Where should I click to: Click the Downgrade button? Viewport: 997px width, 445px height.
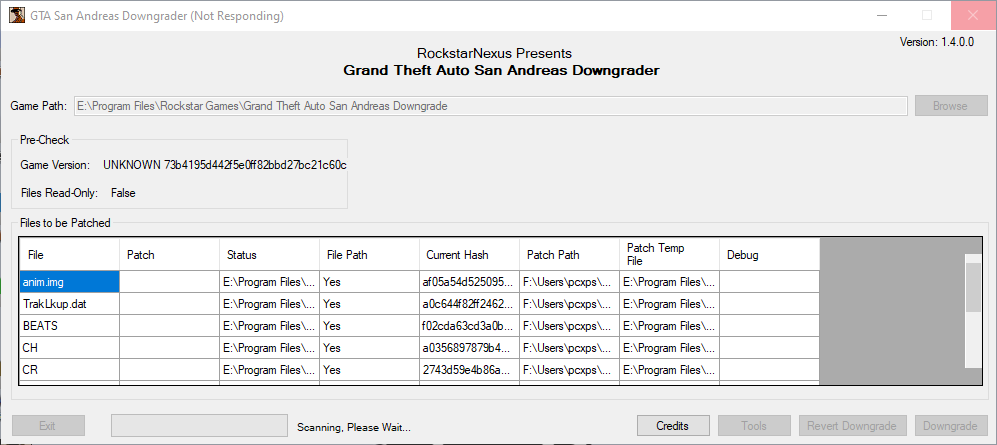coord(951,425)
